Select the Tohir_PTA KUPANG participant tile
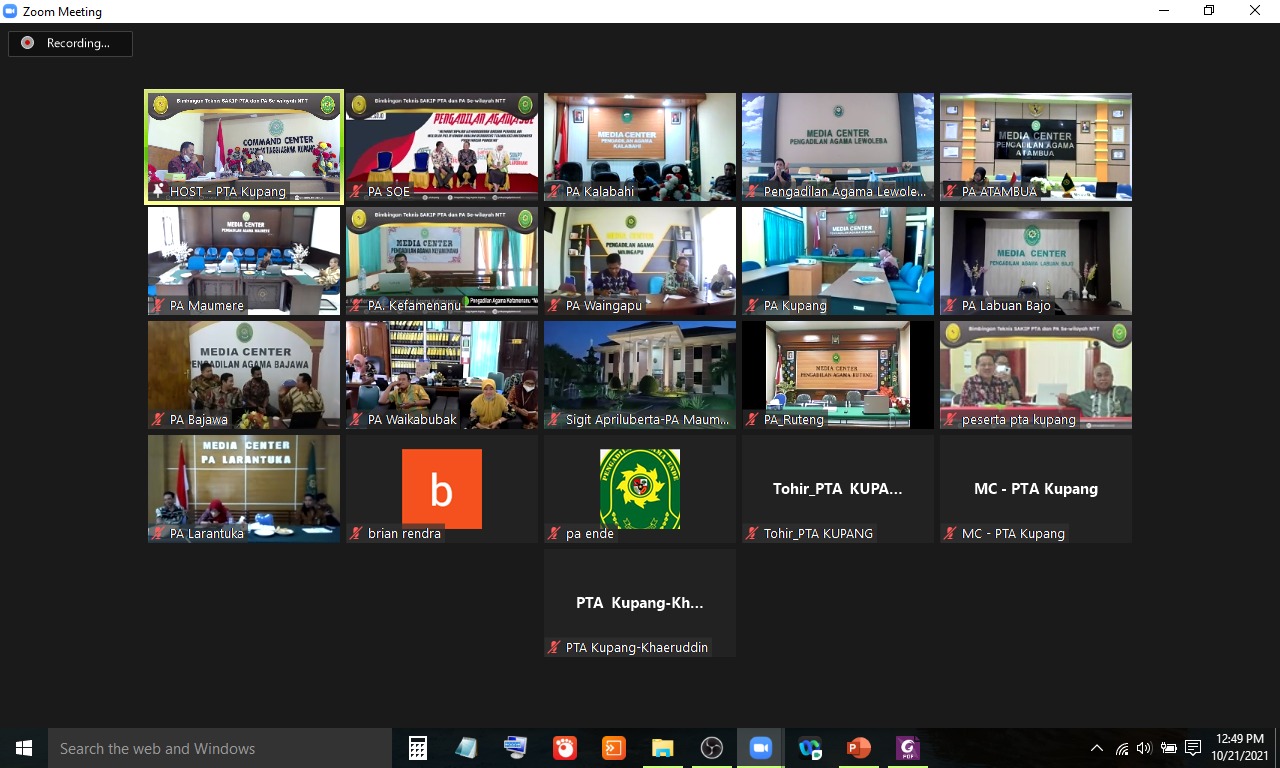The image size is (1280, 768). [x=838, y=489]
